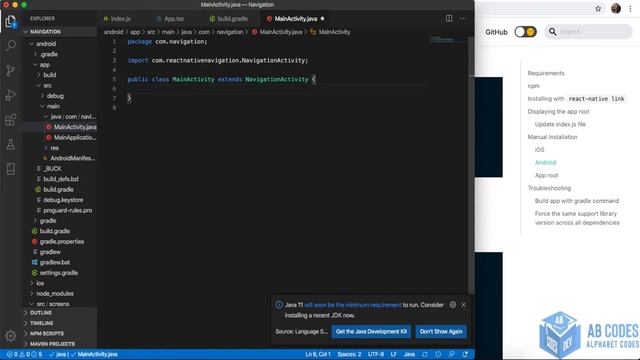Image resolution: width=640 pixels, height=360 pixels.
Task: Click the split editor icon
Action: click(x=449, y=18)
